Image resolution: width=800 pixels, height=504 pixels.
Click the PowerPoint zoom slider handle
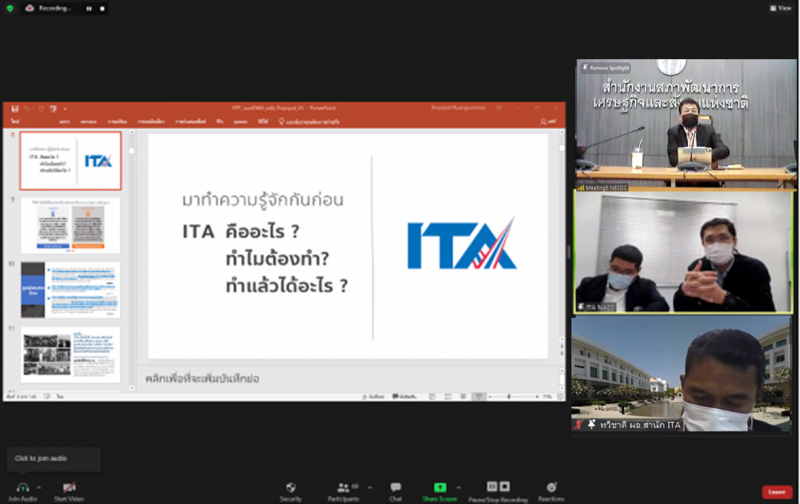509,396
